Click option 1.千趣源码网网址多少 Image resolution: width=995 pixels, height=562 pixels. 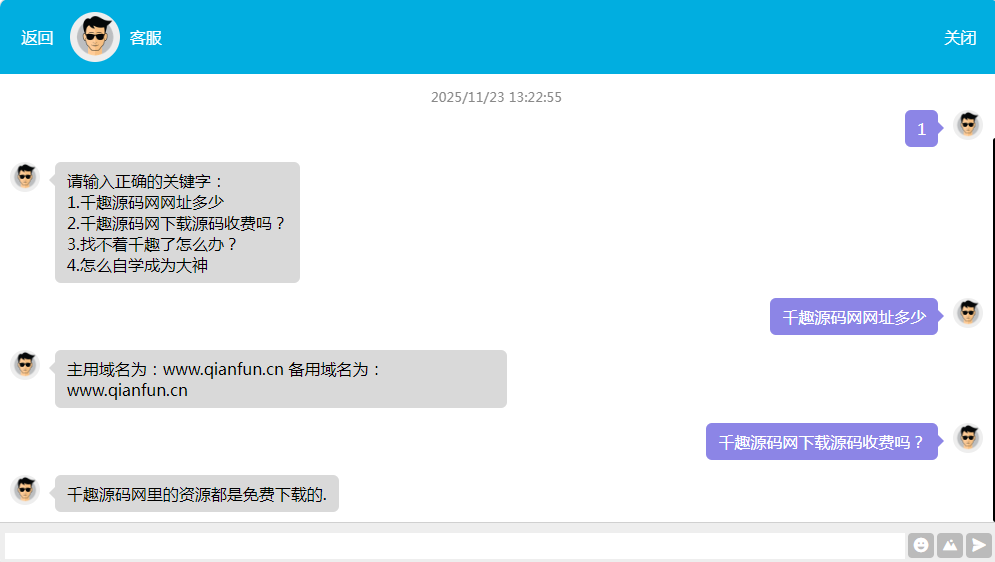click(x=145, y=202)
